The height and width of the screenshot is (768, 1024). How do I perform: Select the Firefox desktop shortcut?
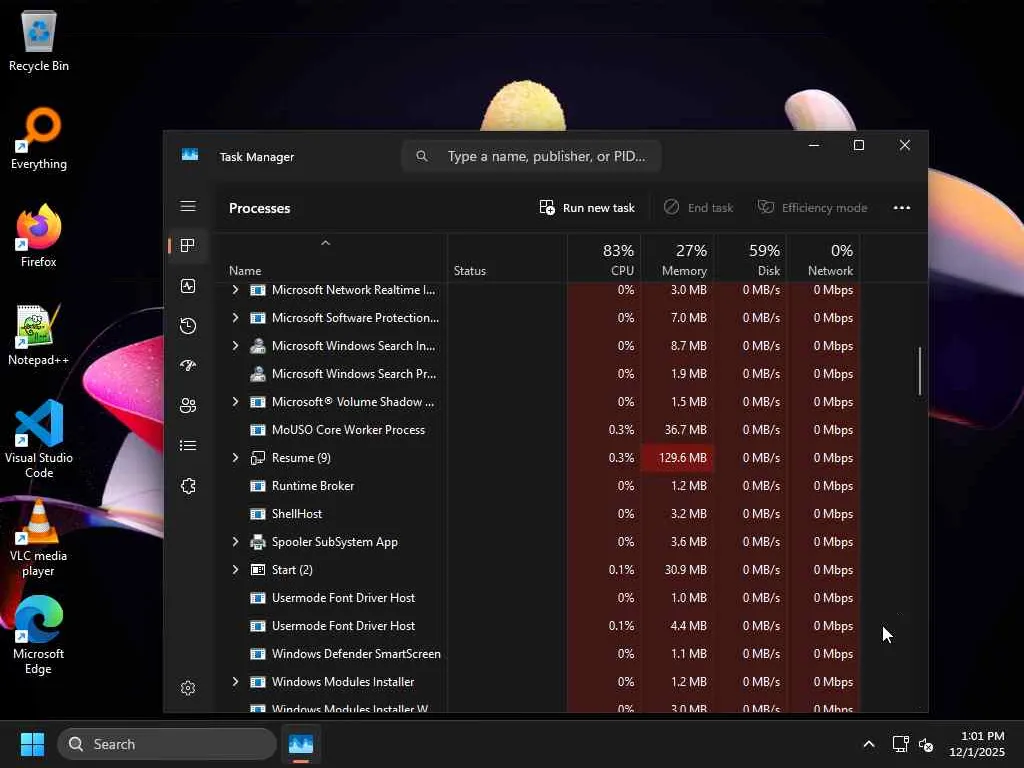pos(39,236)
